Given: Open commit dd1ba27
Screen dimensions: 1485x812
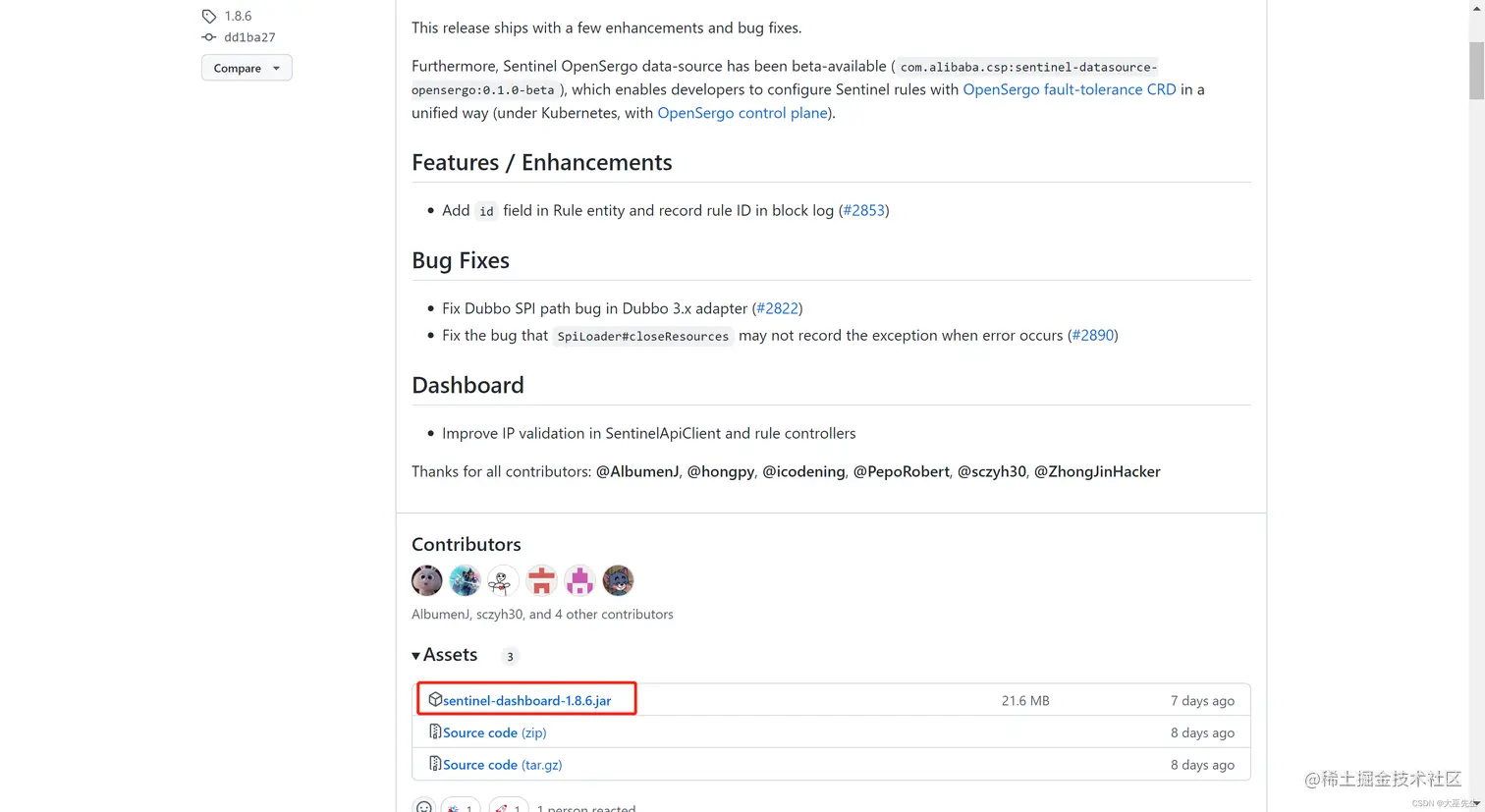Looking at the screenshot, I should tap(249, 37).
